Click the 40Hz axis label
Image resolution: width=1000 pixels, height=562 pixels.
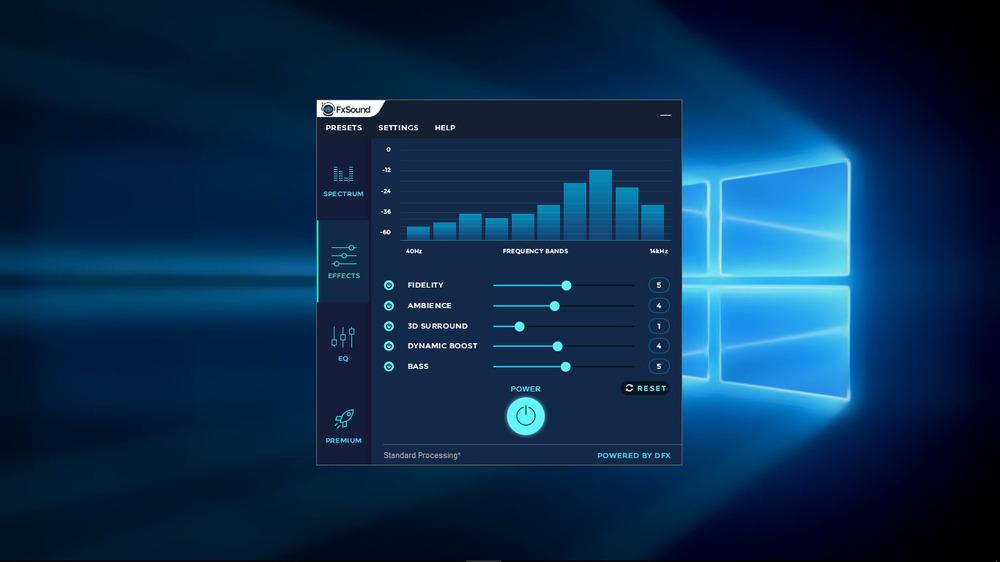(414, 251)
